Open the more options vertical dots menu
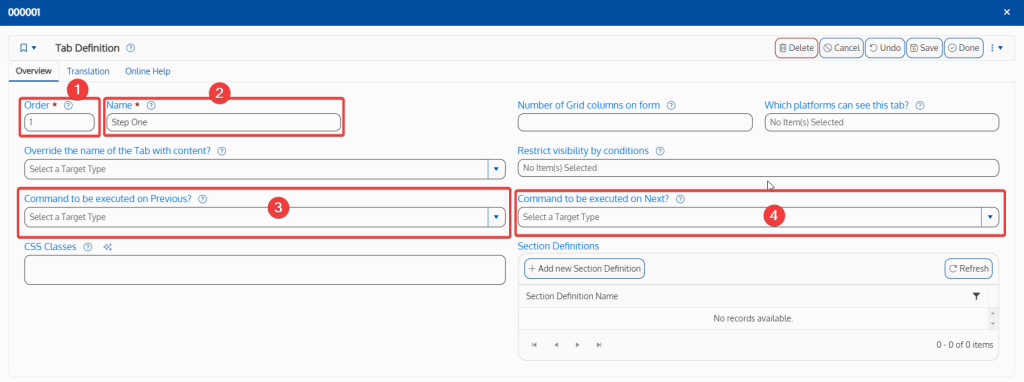Viewport: 1024px width, 382px height. tap(996, 48)
